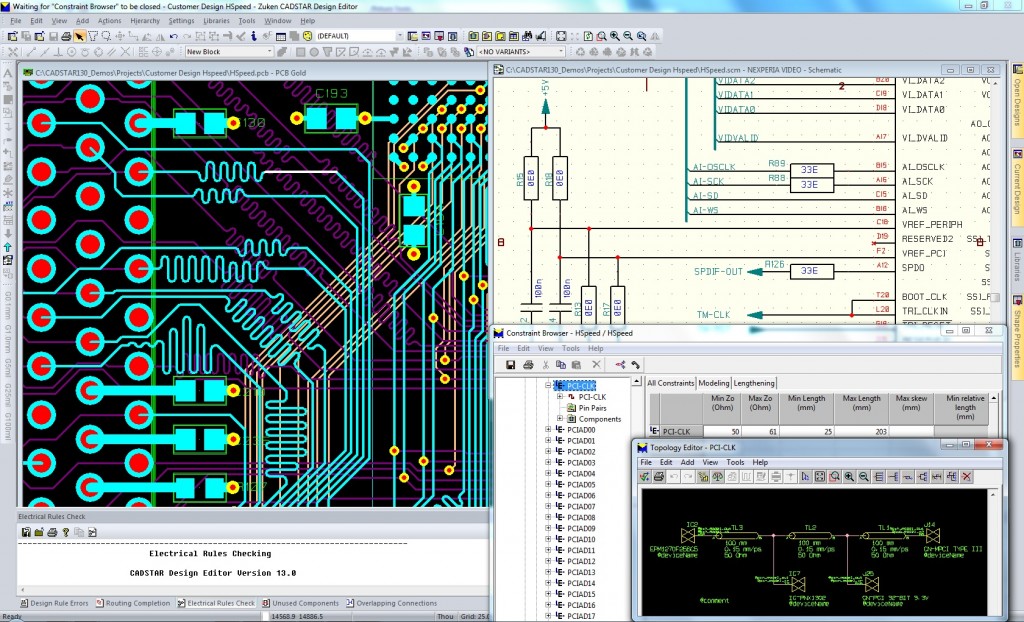Expand the PCIAD00 tree node
Screen dimensions: 1024x622
[548, 430]
